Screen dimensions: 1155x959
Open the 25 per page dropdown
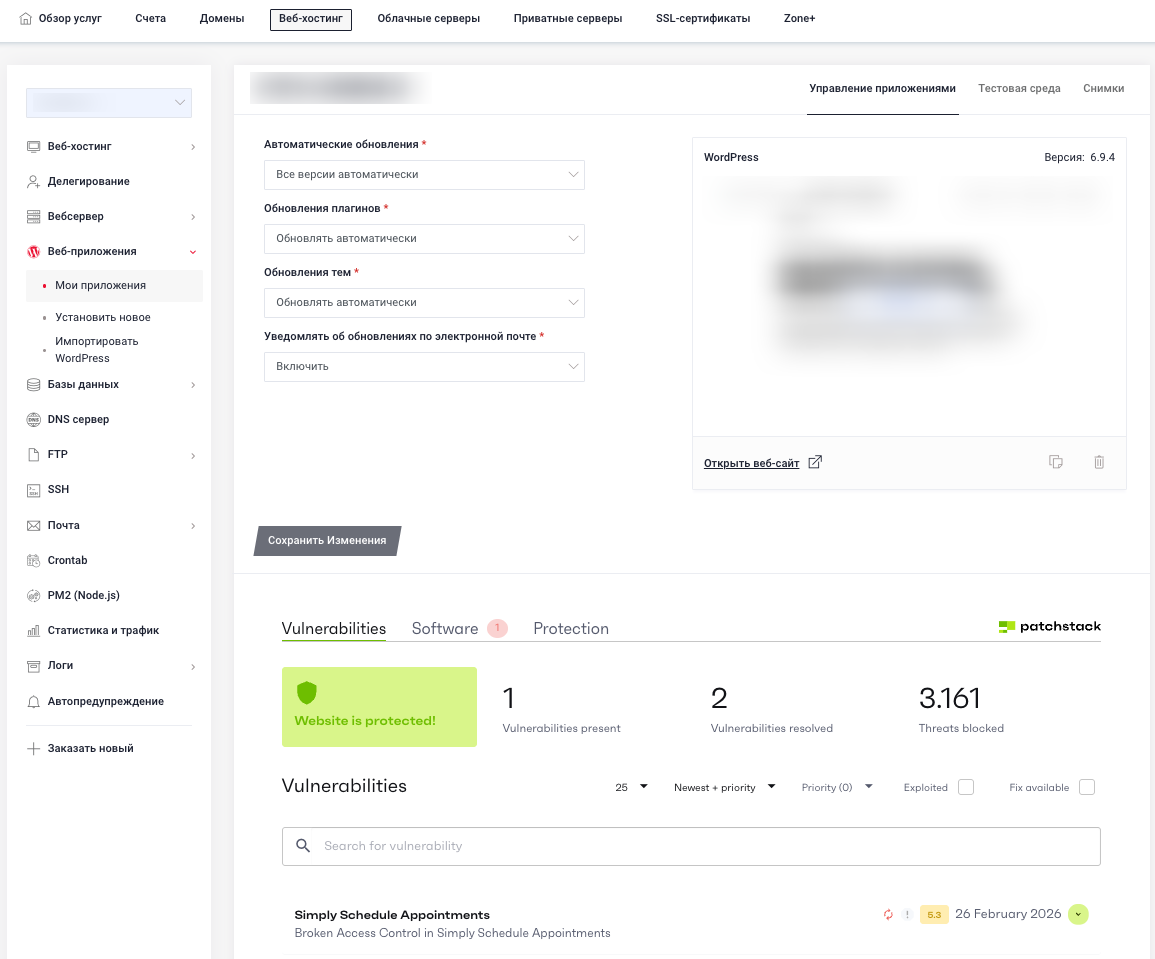tap(631, 787)
